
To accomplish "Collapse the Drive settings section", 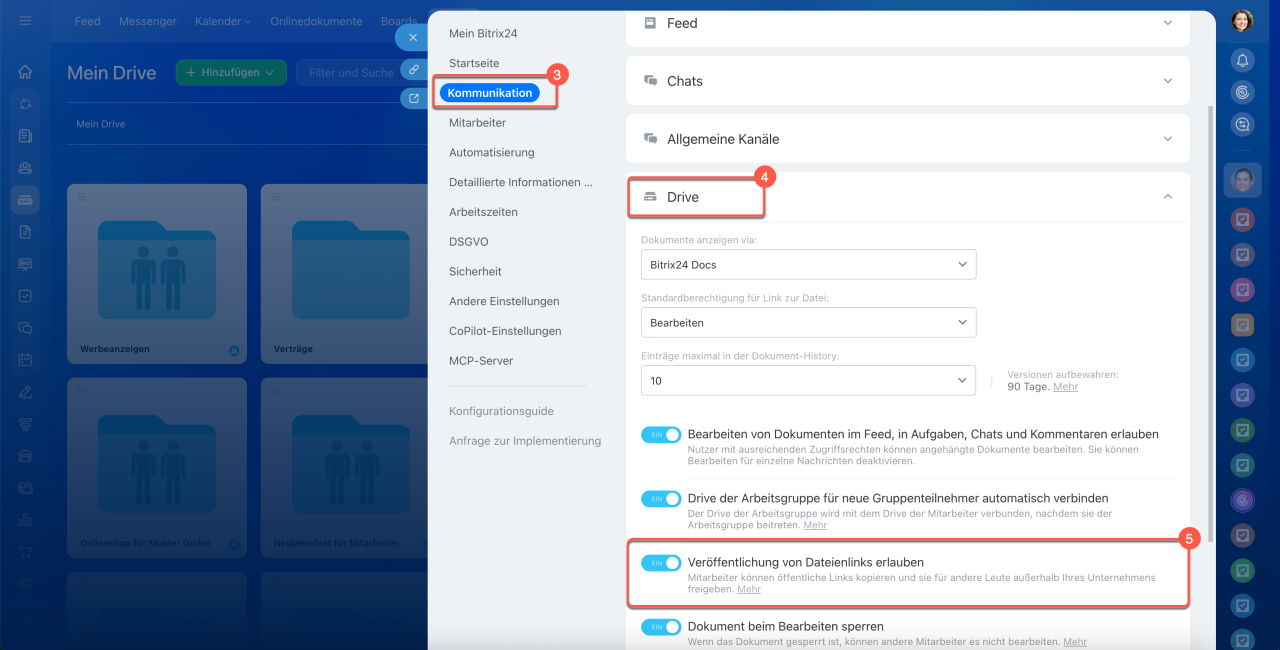I will pyautogui.click(x=1167, y=197).
